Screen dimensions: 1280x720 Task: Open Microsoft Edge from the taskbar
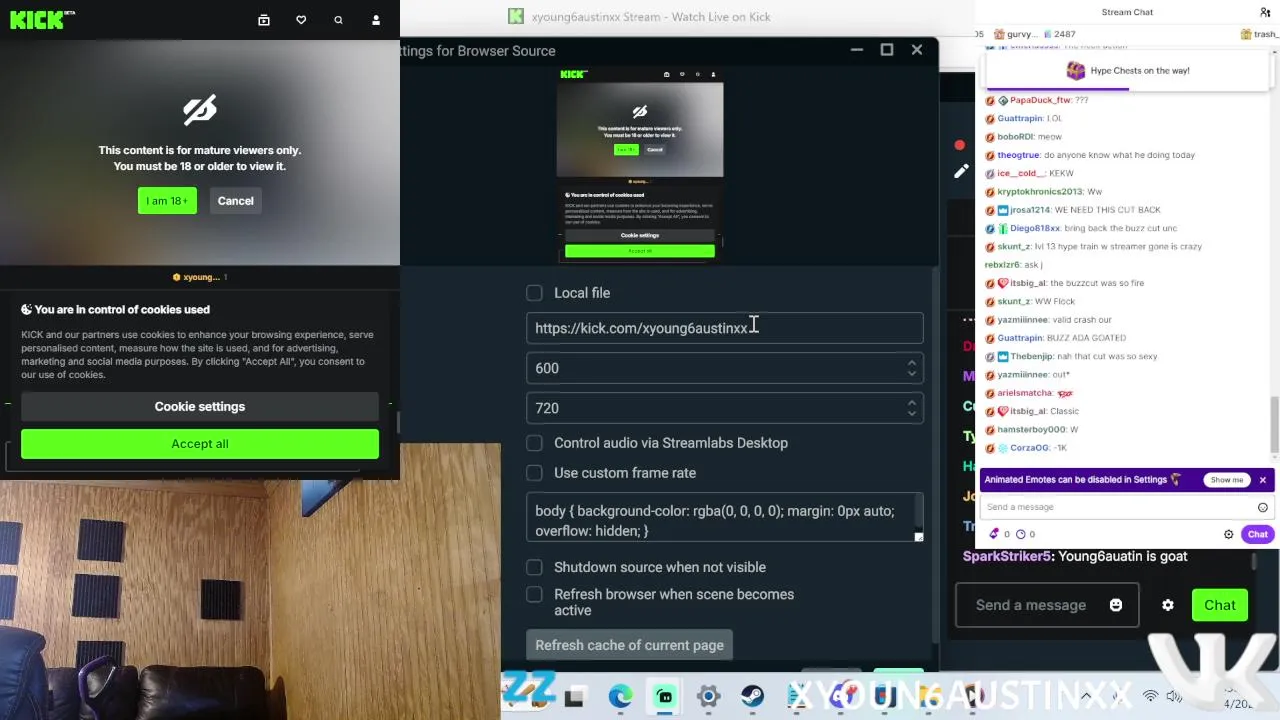(x=620, y=697)
